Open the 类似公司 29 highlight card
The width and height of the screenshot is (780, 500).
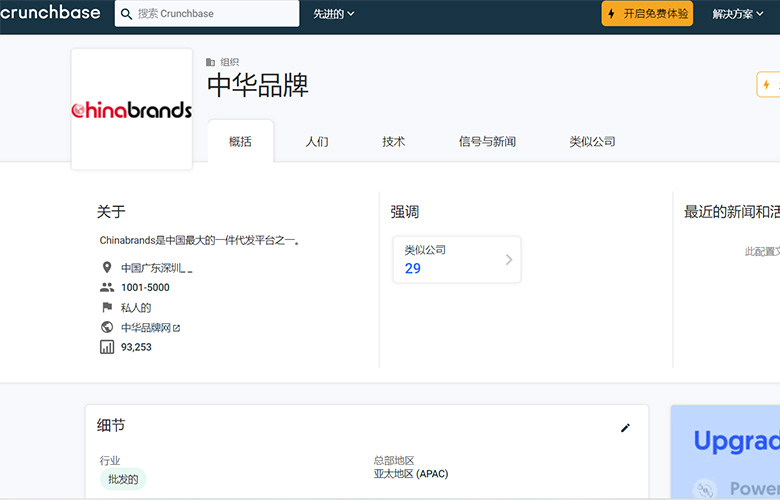pos(457,260)
